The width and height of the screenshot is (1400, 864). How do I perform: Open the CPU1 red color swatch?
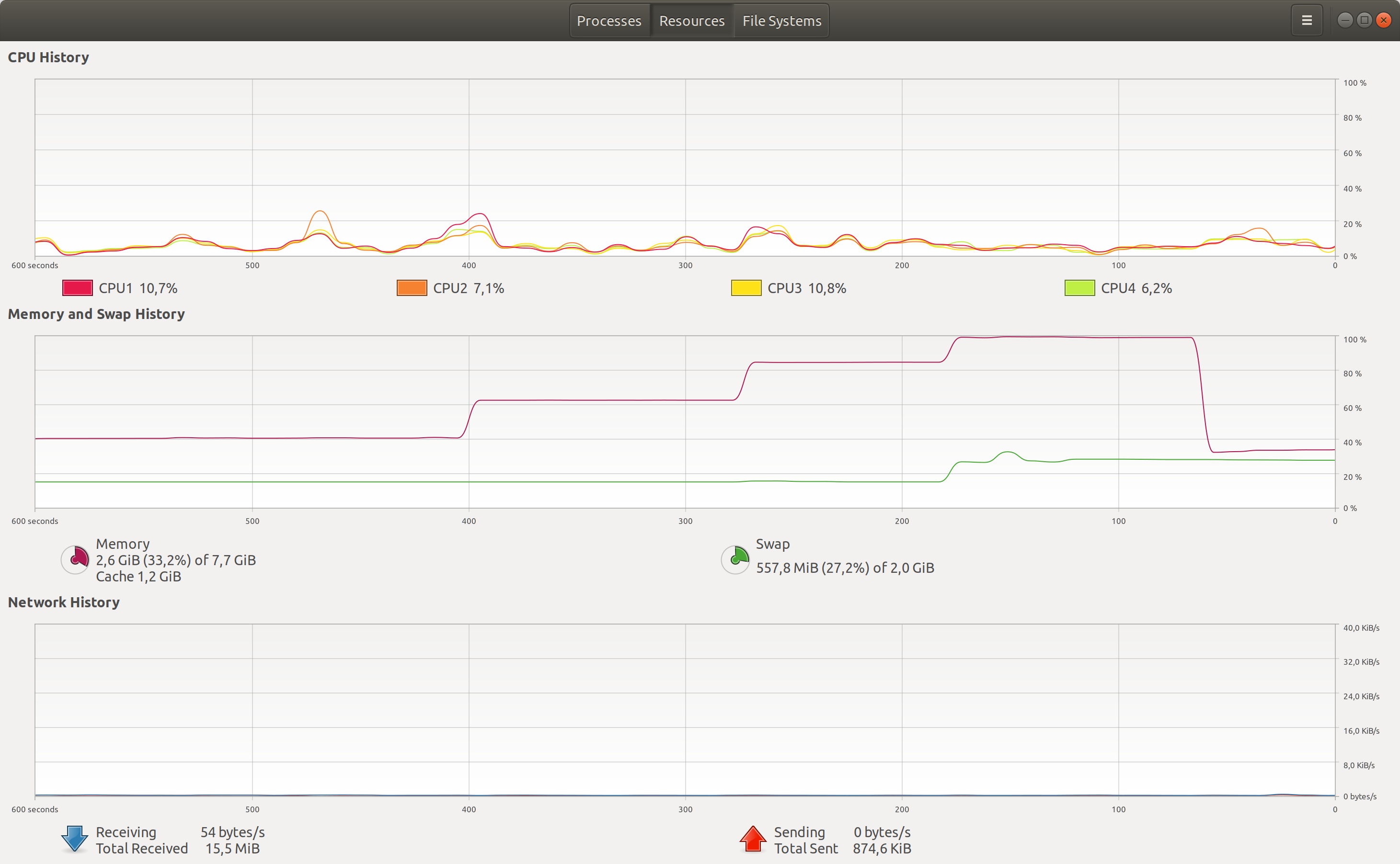(78, 288)
